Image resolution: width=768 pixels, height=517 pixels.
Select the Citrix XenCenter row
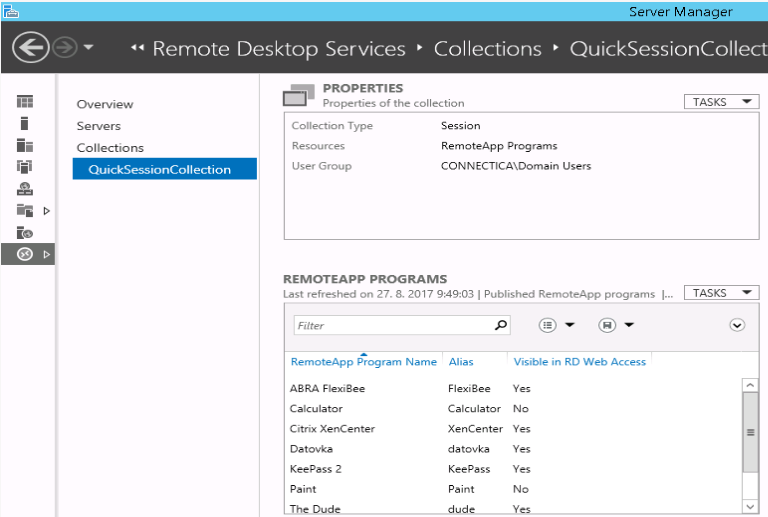(513, 429)
